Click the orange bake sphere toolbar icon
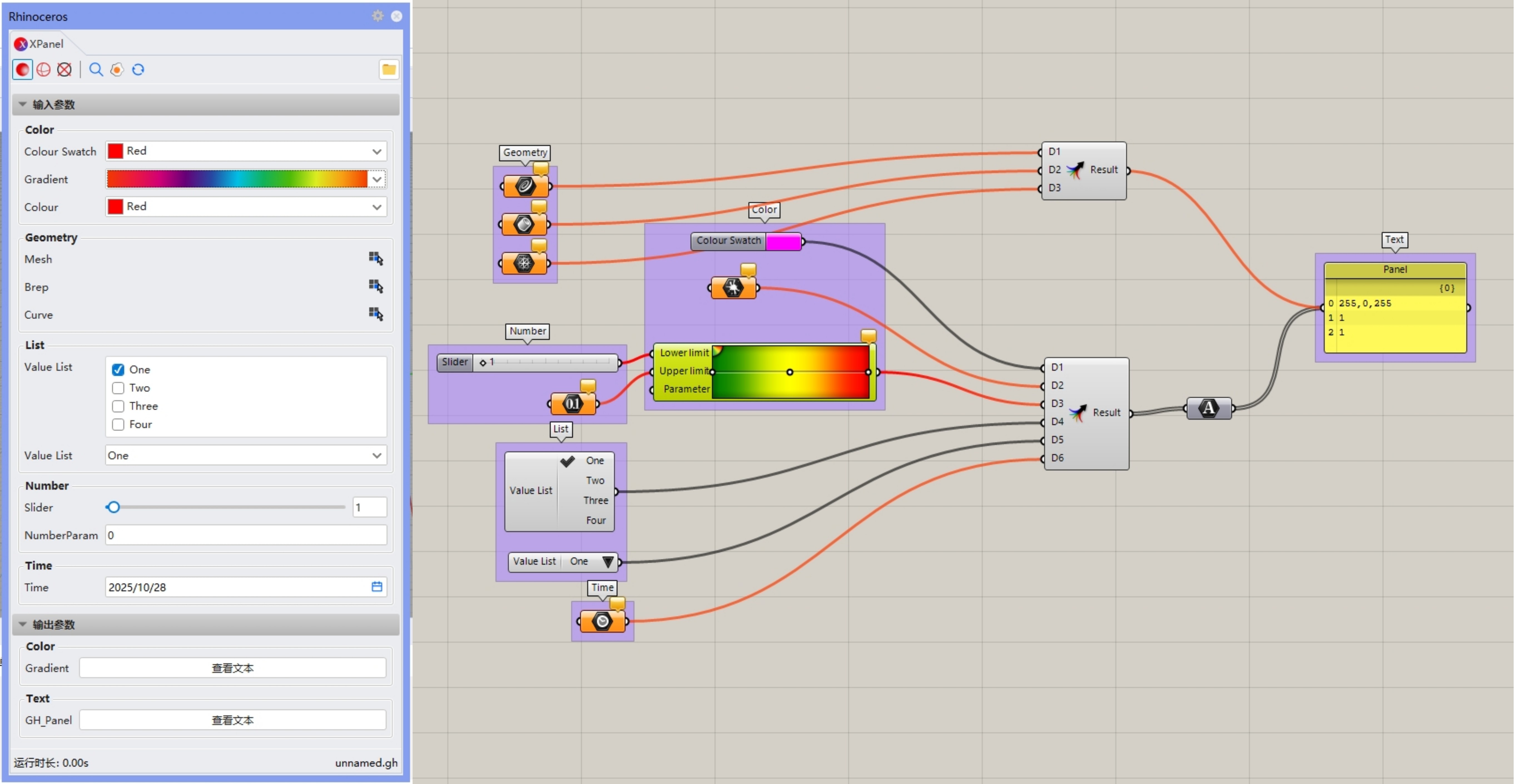1522x784 pixels. (x=117, y=70)
